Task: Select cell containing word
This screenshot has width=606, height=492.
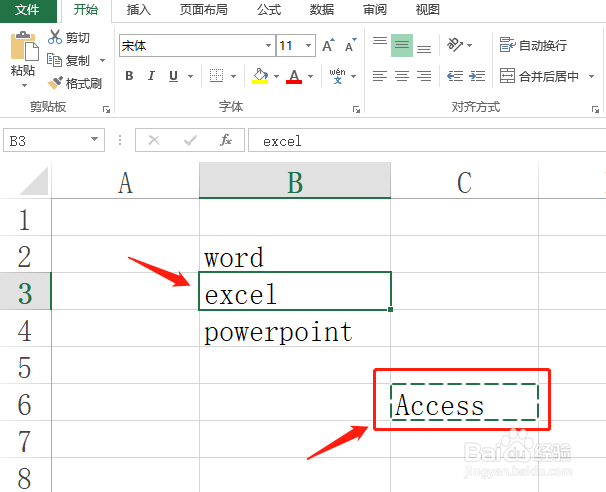Action: coord(295,254)
